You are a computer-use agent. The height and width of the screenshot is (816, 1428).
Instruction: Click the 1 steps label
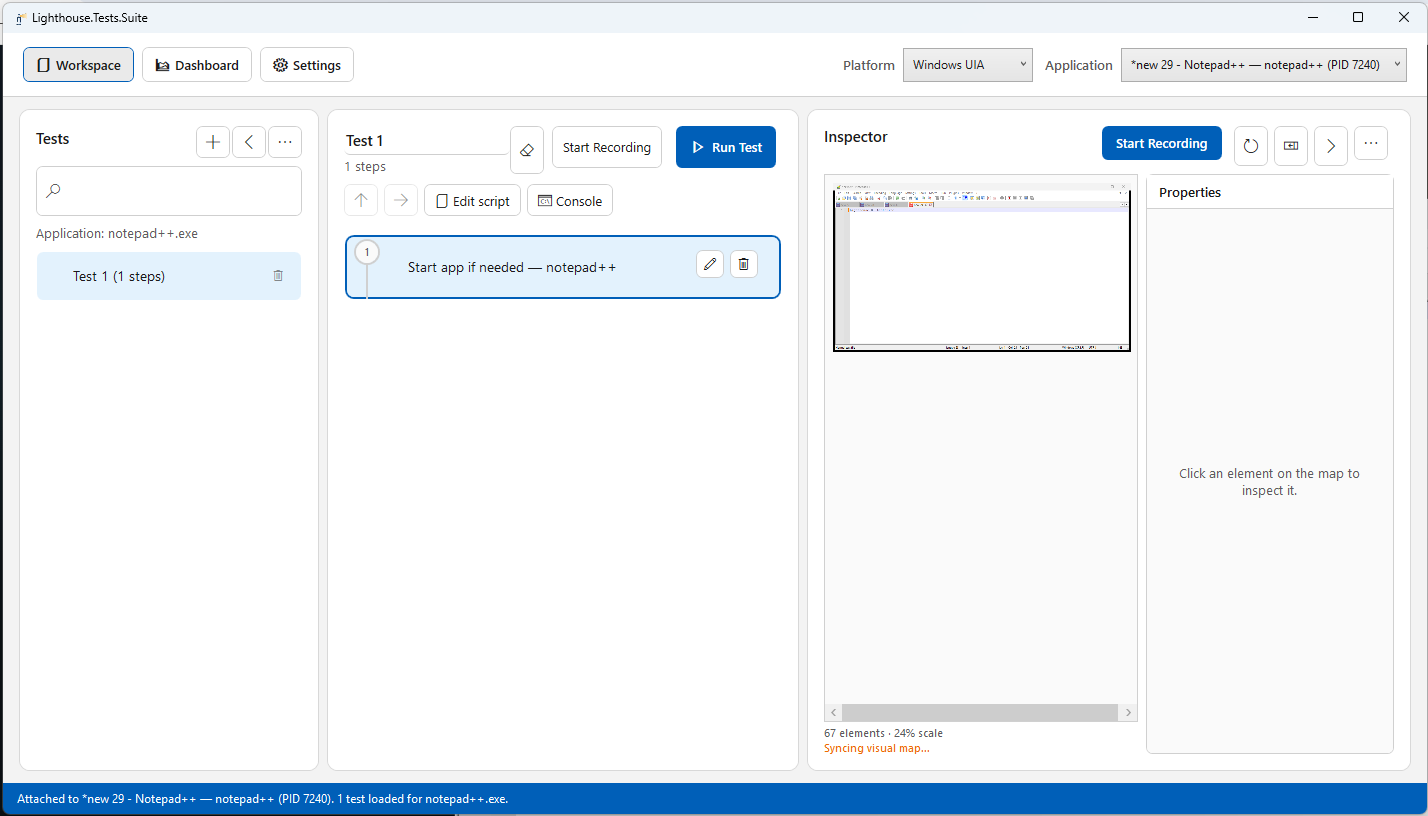365,167
